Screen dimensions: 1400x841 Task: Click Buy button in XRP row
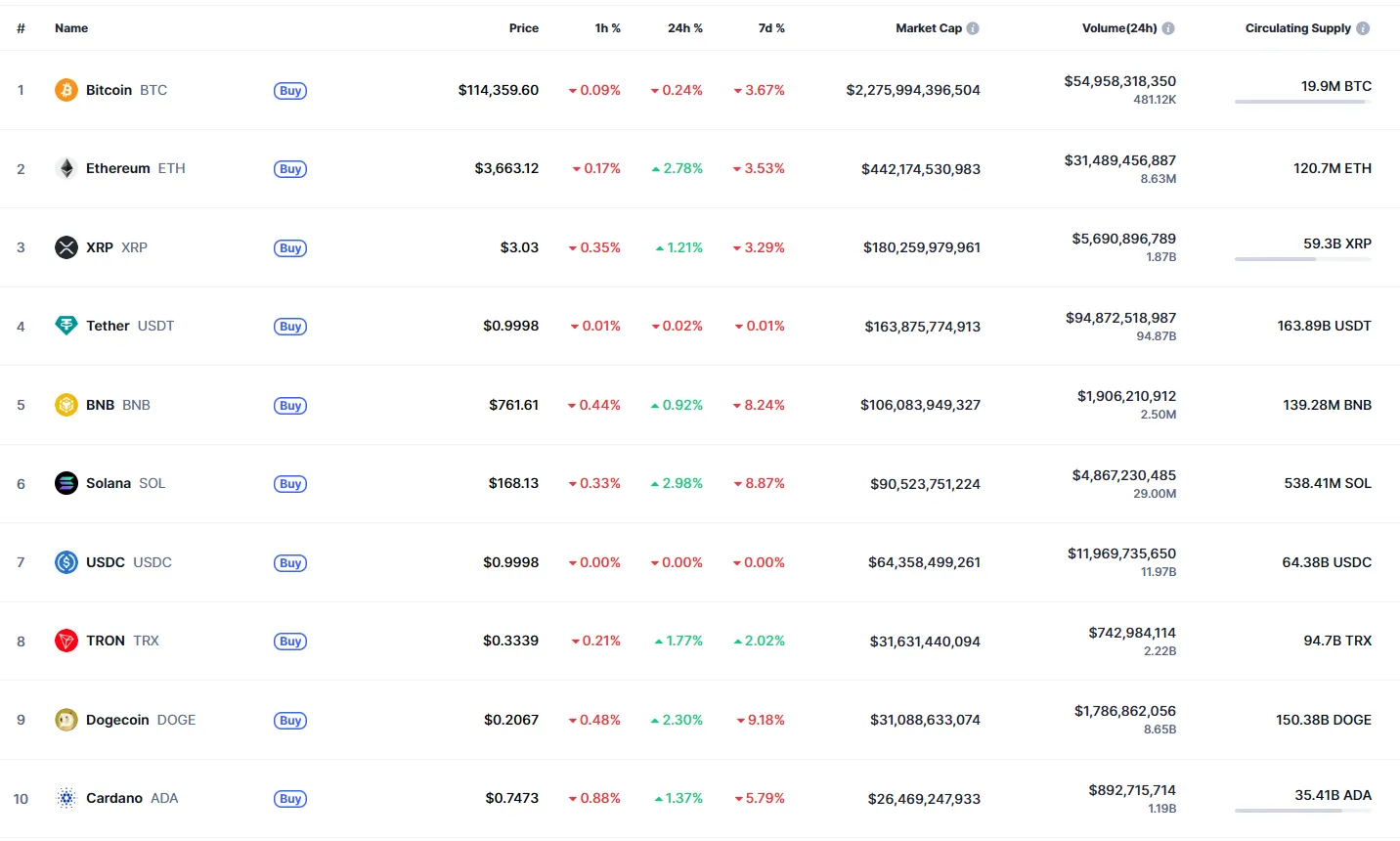[290, 248]
